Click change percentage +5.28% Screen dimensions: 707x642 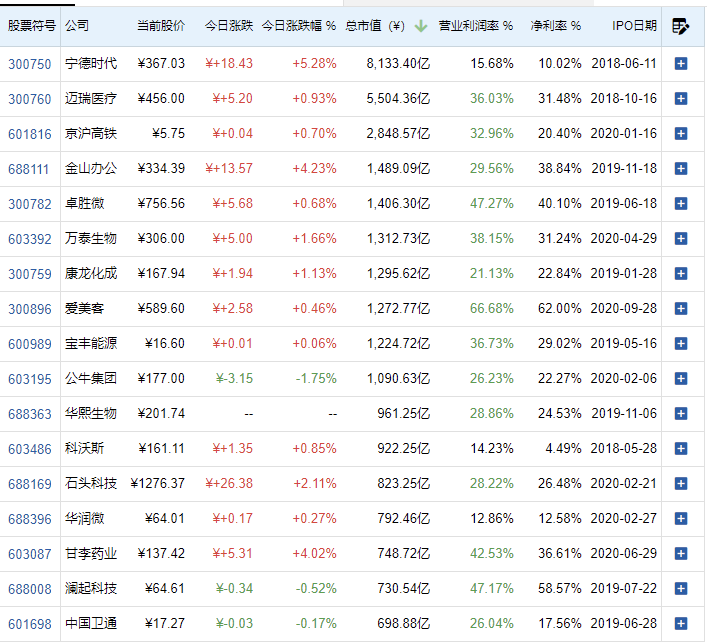coord(314,63)
